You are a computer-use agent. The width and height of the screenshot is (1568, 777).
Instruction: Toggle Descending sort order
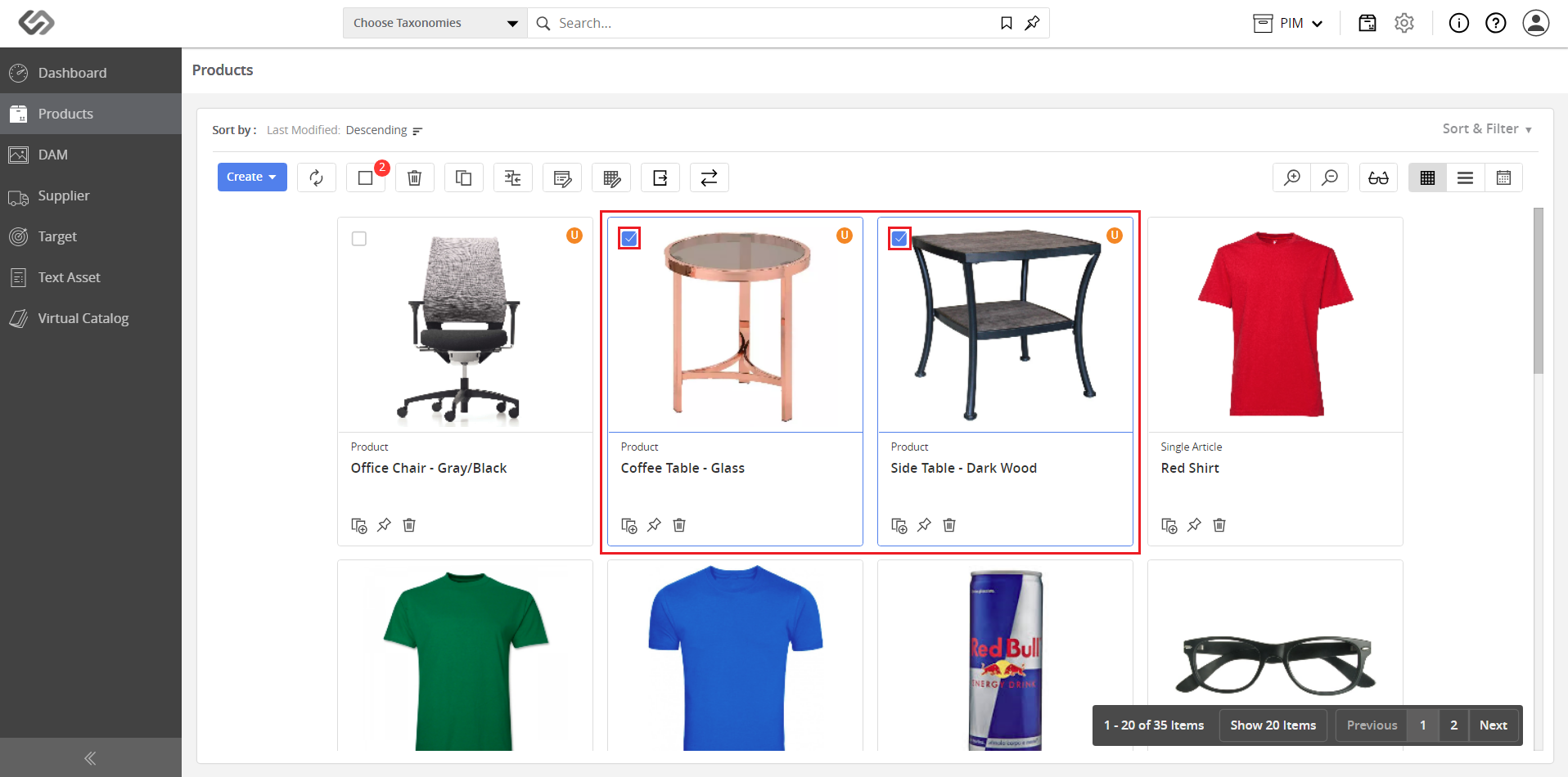tap(384, 130)
